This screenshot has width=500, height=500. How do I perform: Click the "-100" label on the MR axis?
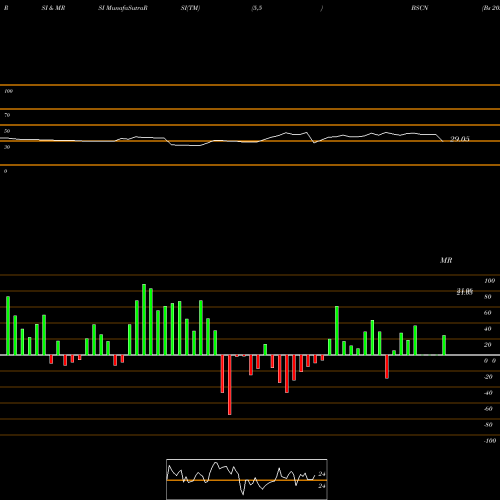click(490, 441)
